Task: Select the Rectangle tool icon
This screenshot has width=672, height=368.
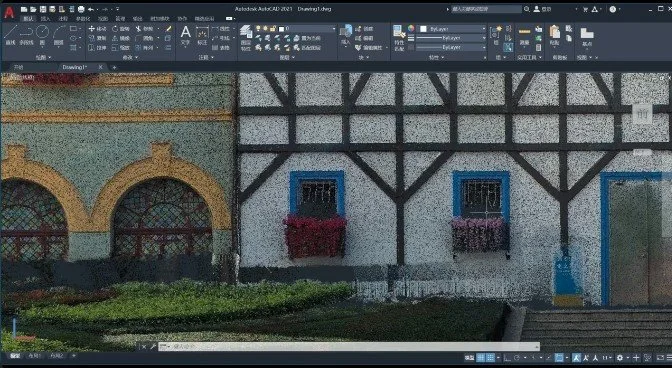Action: 73,29
